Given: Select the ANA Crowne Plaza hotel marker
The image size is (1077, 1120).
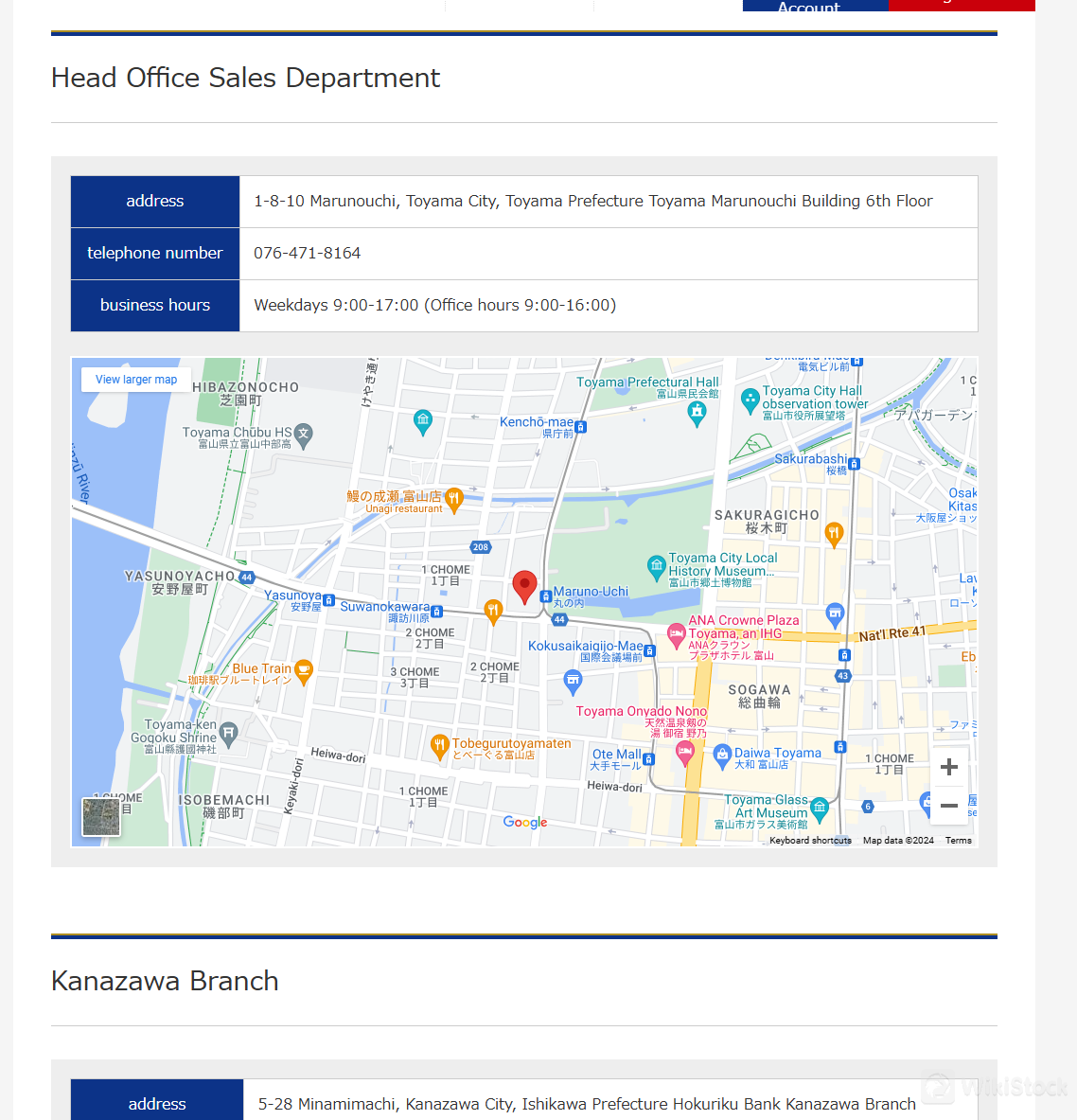Looking at the screenshot, I should point(677,634).
